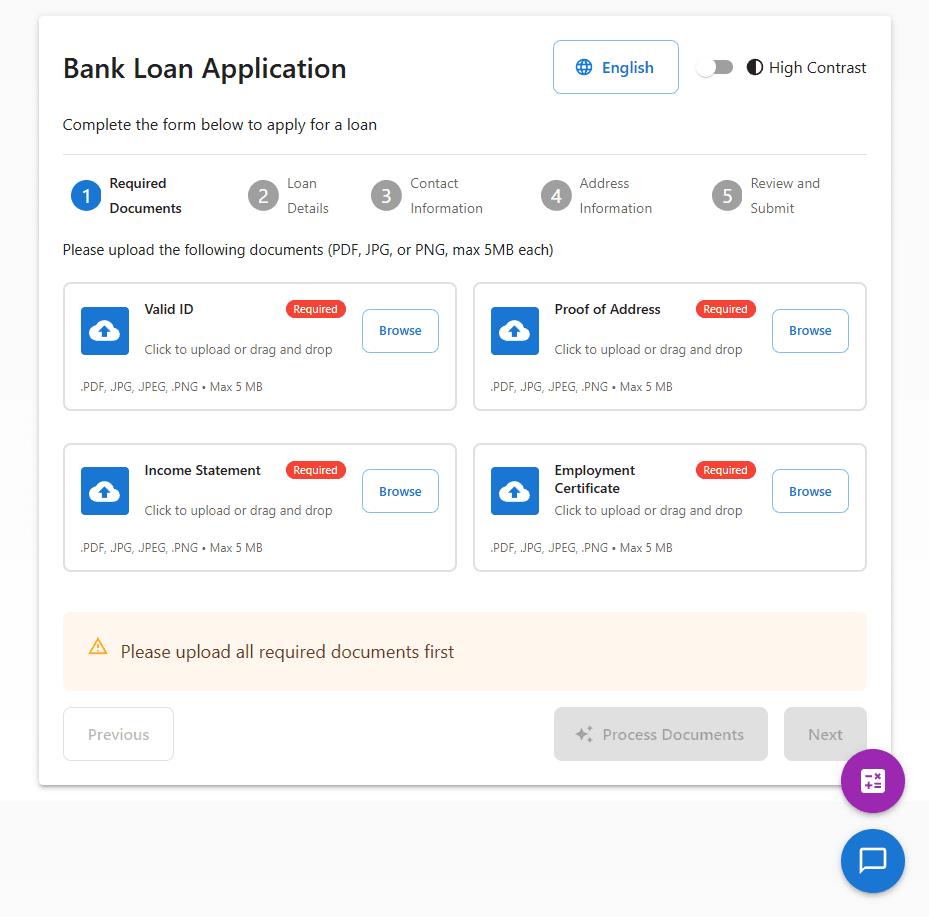Click the globe icon beside English
This screenshot has width=929, height=917.
584,67
